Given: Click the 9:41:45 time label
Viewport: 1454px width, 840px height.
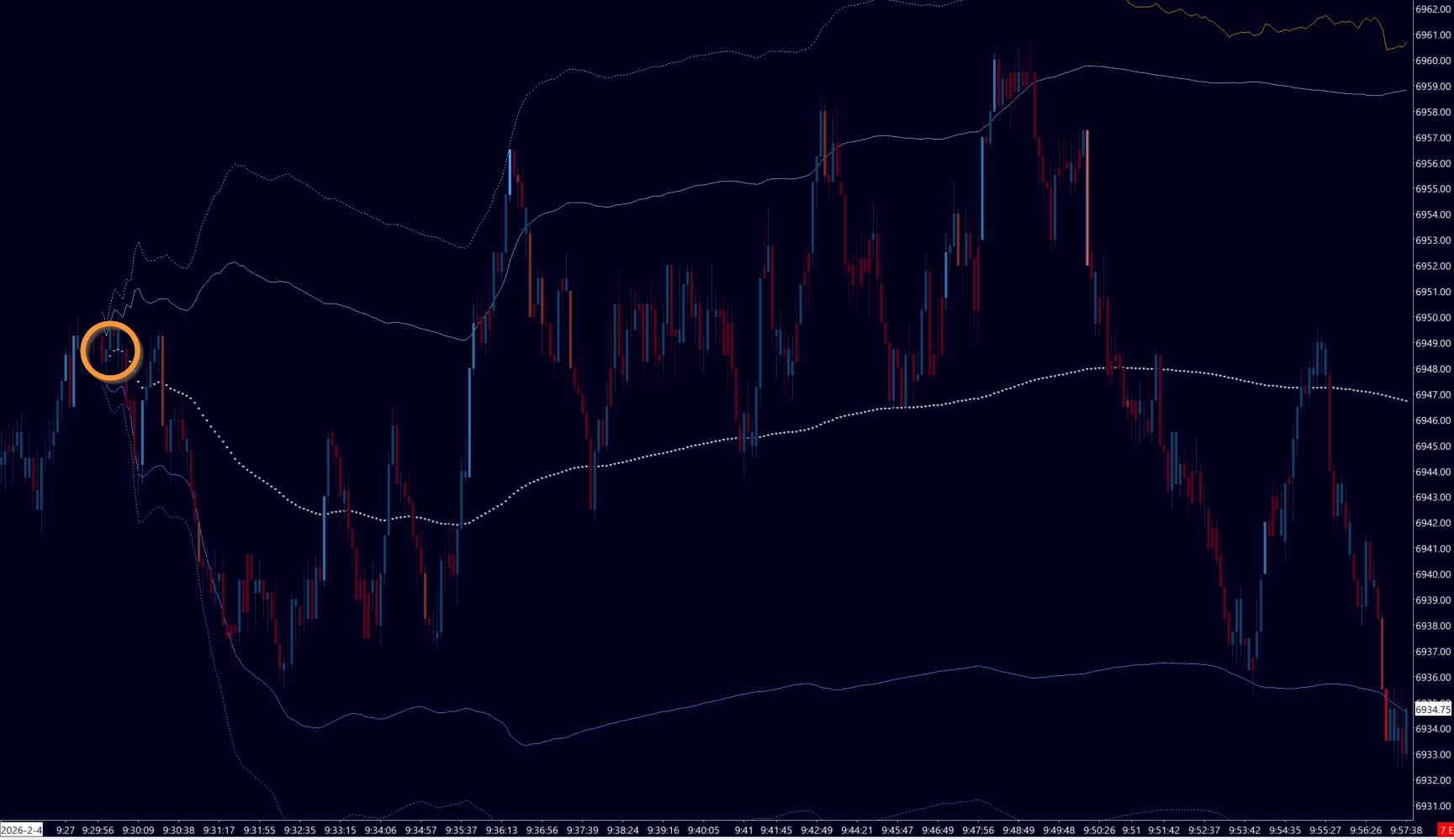Looking at the screenshot, I should (775, 830).
